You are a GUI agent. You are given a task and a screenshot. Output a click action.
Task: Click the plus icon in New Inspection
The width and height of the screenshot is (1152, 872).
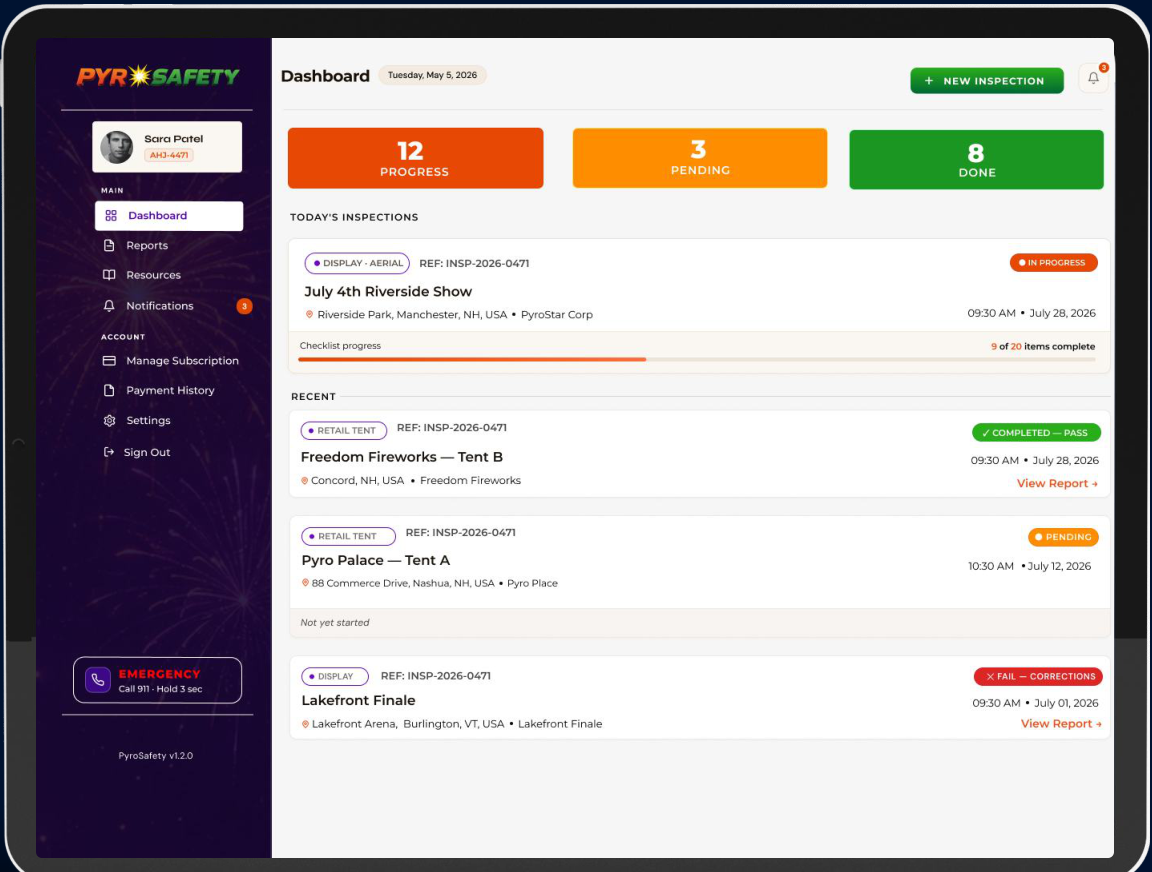(929, 81)
